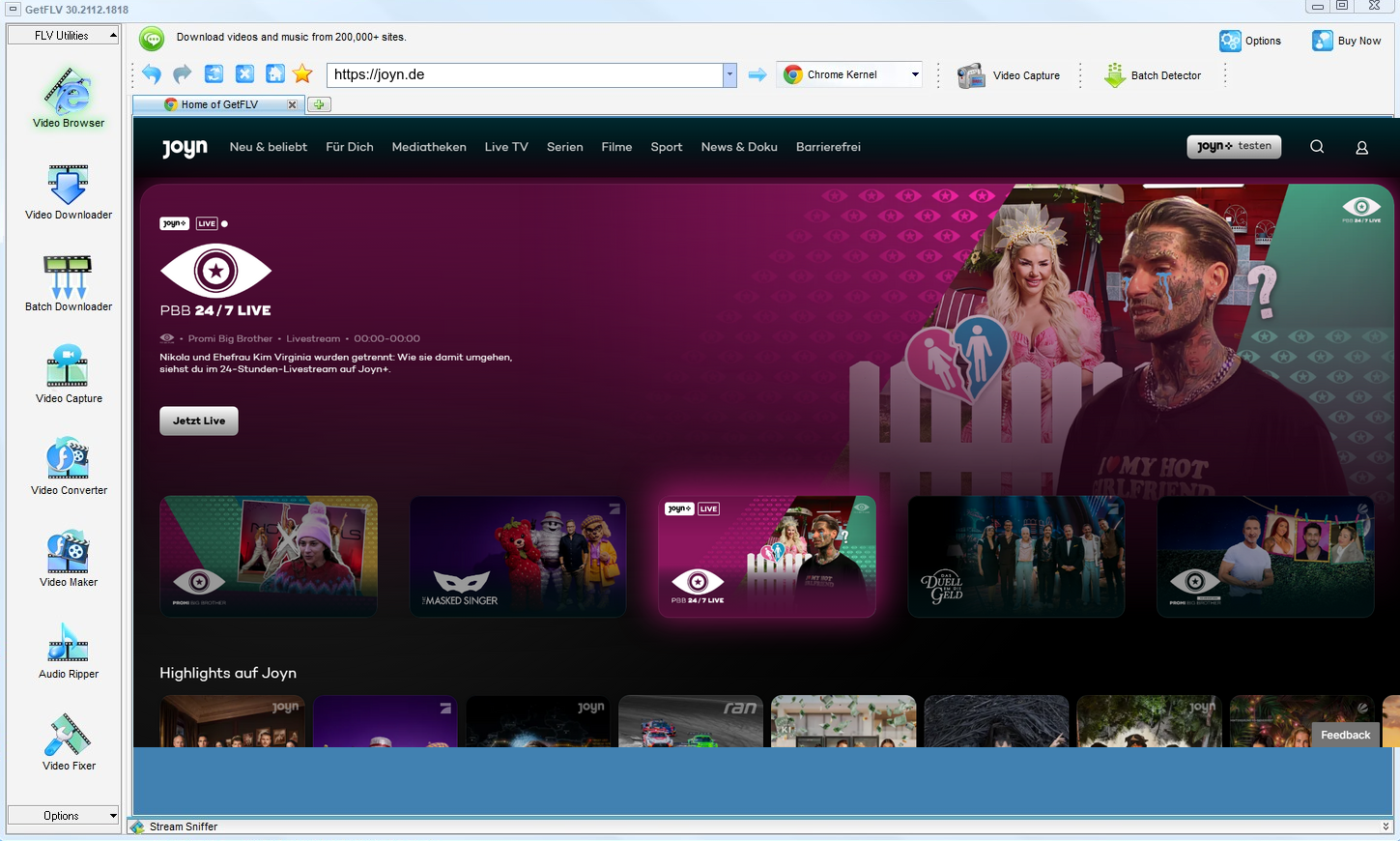The width and height of the screenshot is (1400, 841).
Task: Expand the URL address history dropdown
Action: 729,74
